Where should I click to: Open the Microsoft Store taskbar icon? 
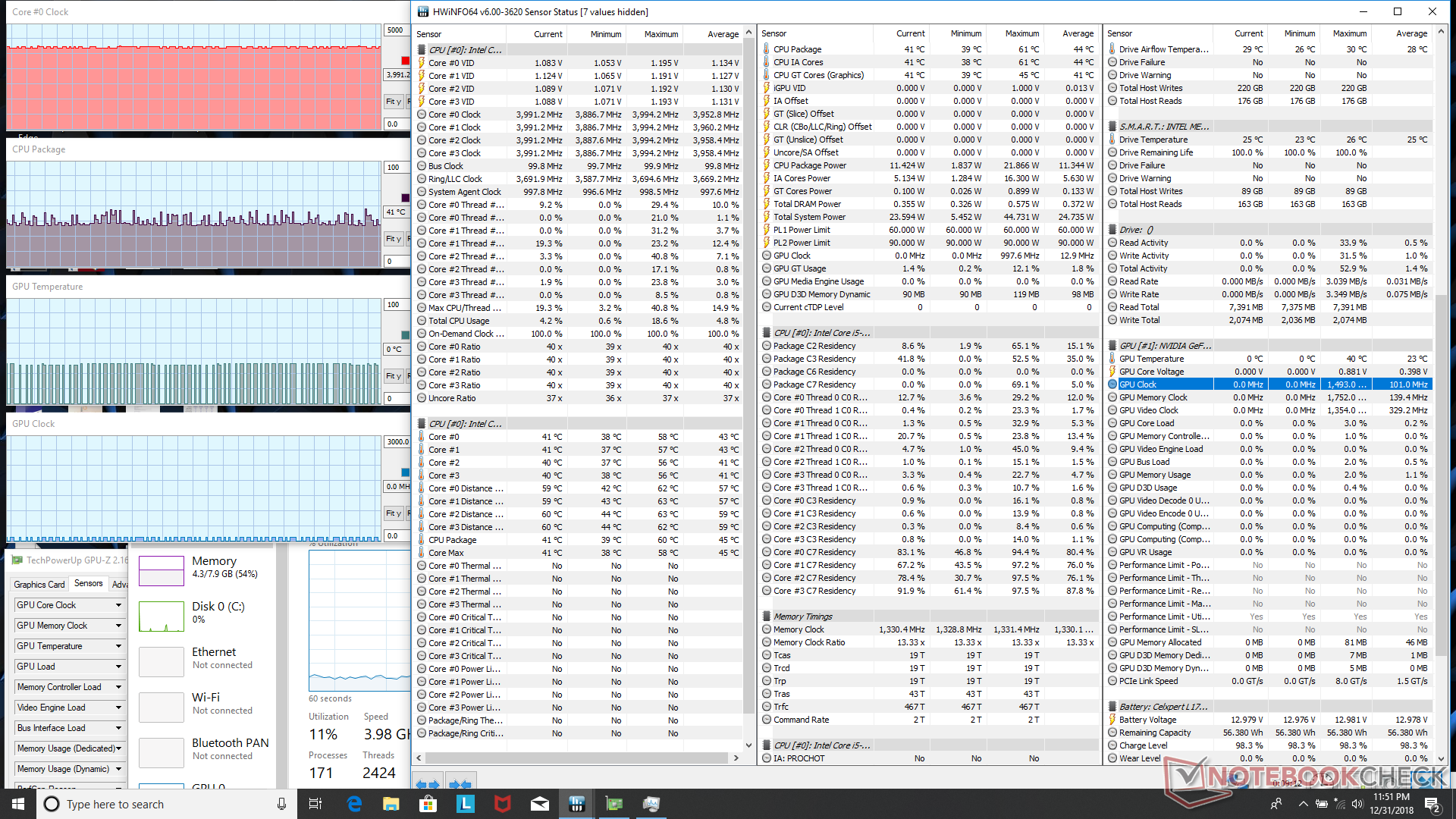[x=428, y=804]
